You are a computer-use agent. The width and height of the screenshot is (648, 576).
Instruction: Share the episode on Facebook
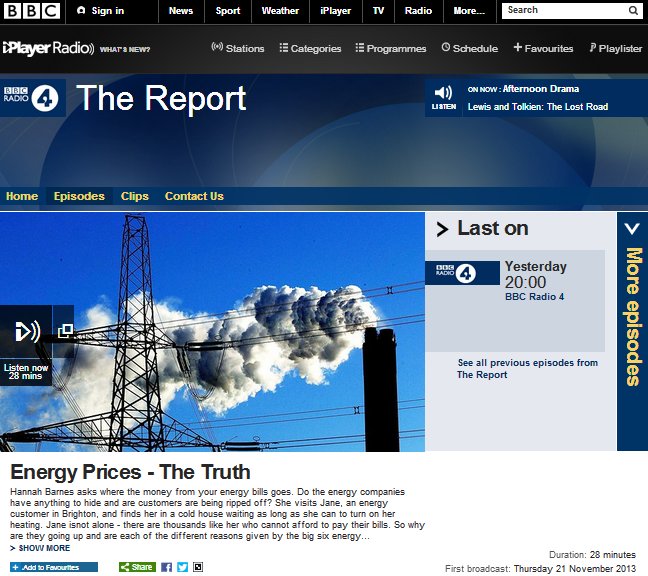coord(166,567)
